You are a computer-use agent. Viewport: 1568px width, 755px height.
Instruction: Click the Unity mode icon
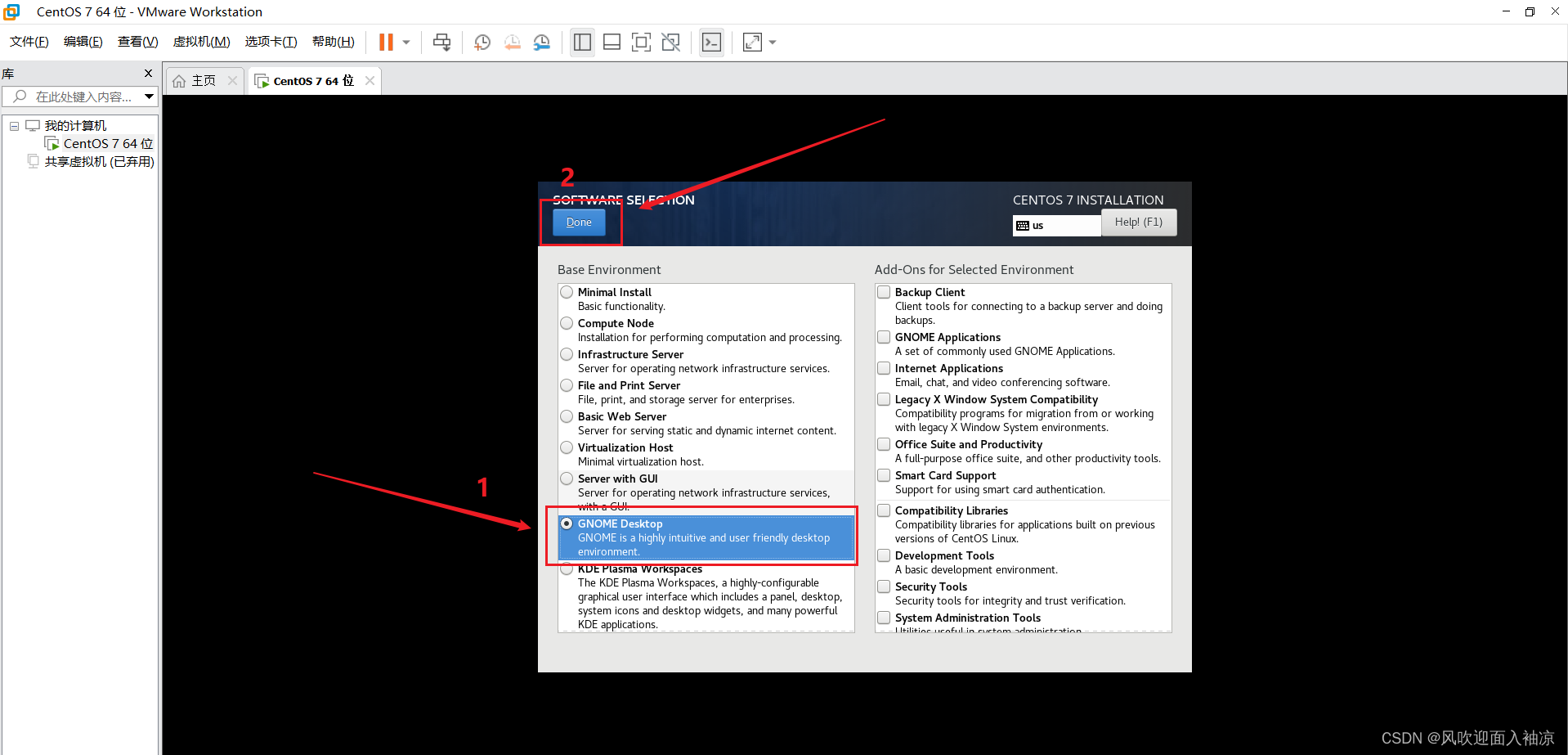(671, 43)
